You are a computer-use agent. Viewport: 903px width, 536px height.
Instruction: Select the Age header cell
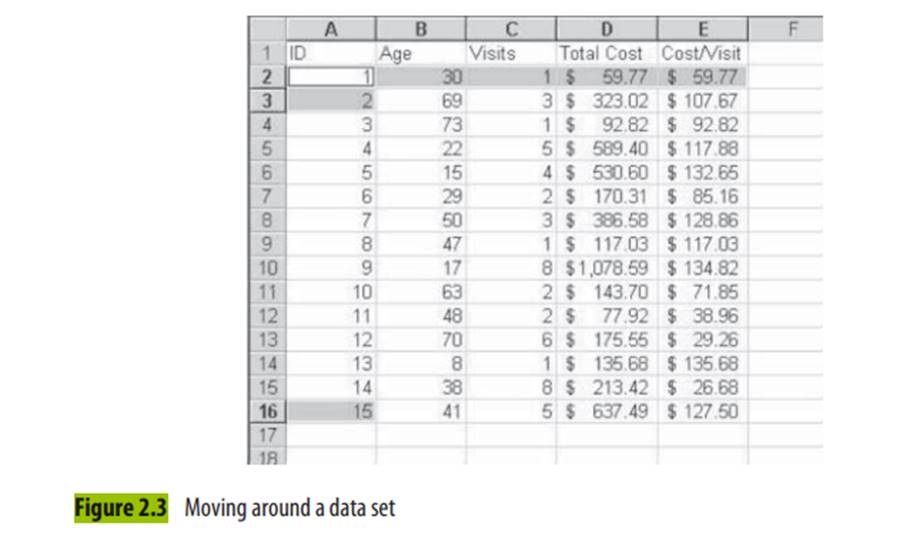coord(421,52)
